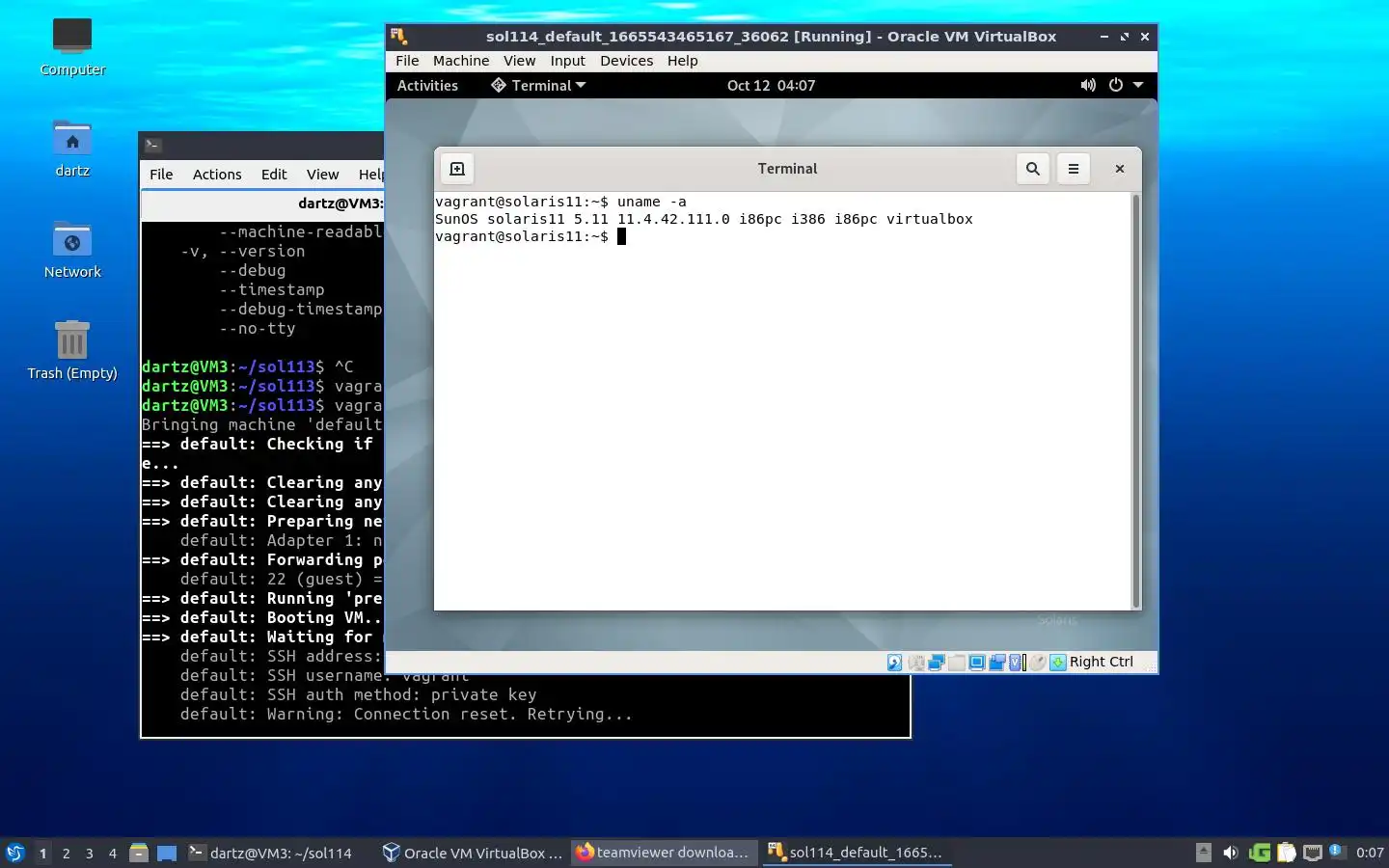1389x868 pixels.
Task: Click keyboard capture arrow icon in VirtualBox status bar
Action: 1058,663
